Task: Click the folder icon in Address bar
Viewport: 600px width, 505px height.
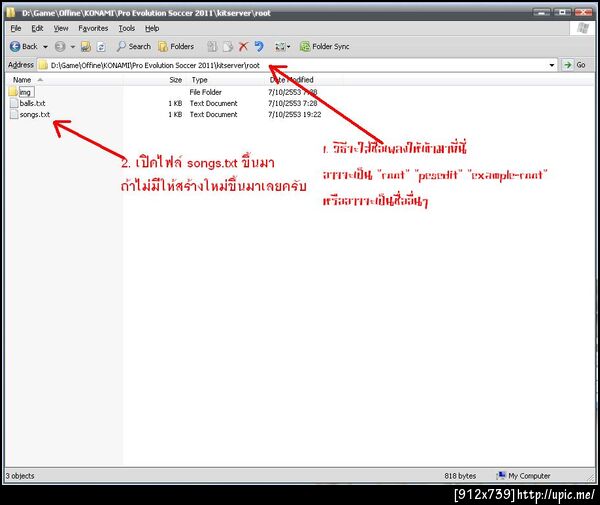Action: point(43,65)
